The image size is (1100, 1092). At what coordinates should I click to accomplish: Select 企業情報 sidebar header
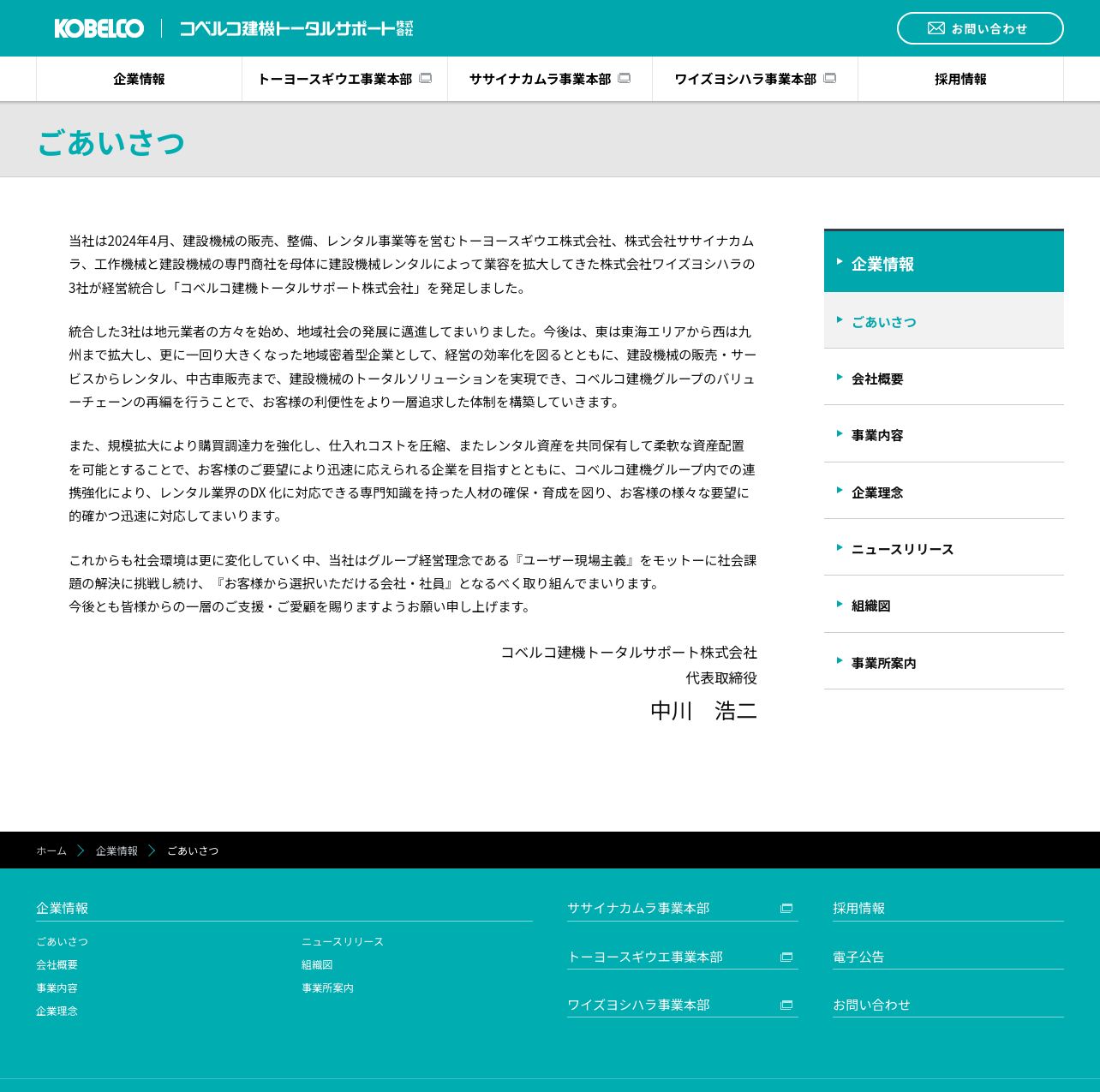click(944, 262)
